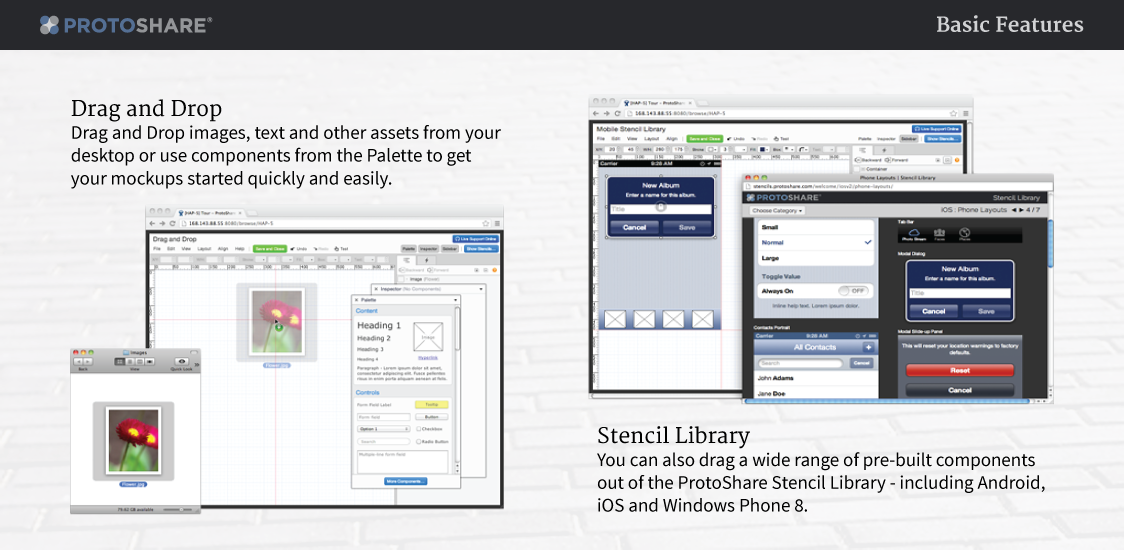Click the Image placeholder component in Palette
The width and height of the screenshot is (1124, 550).
pos(428,336)
